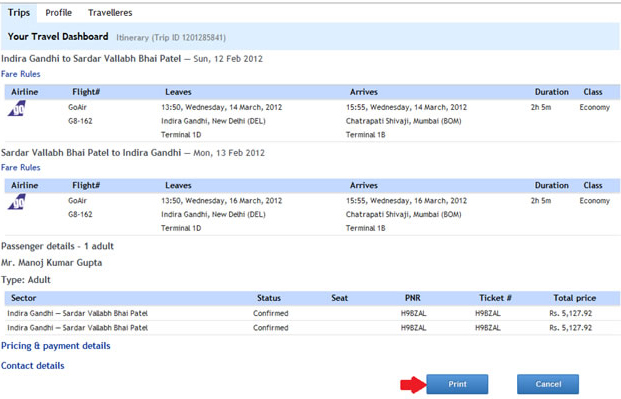The width and height of the screenshot is (621, 399).
Task: Click passenger name Mr. Manoj Kumar Gupta
Action: tap(51, 263)
